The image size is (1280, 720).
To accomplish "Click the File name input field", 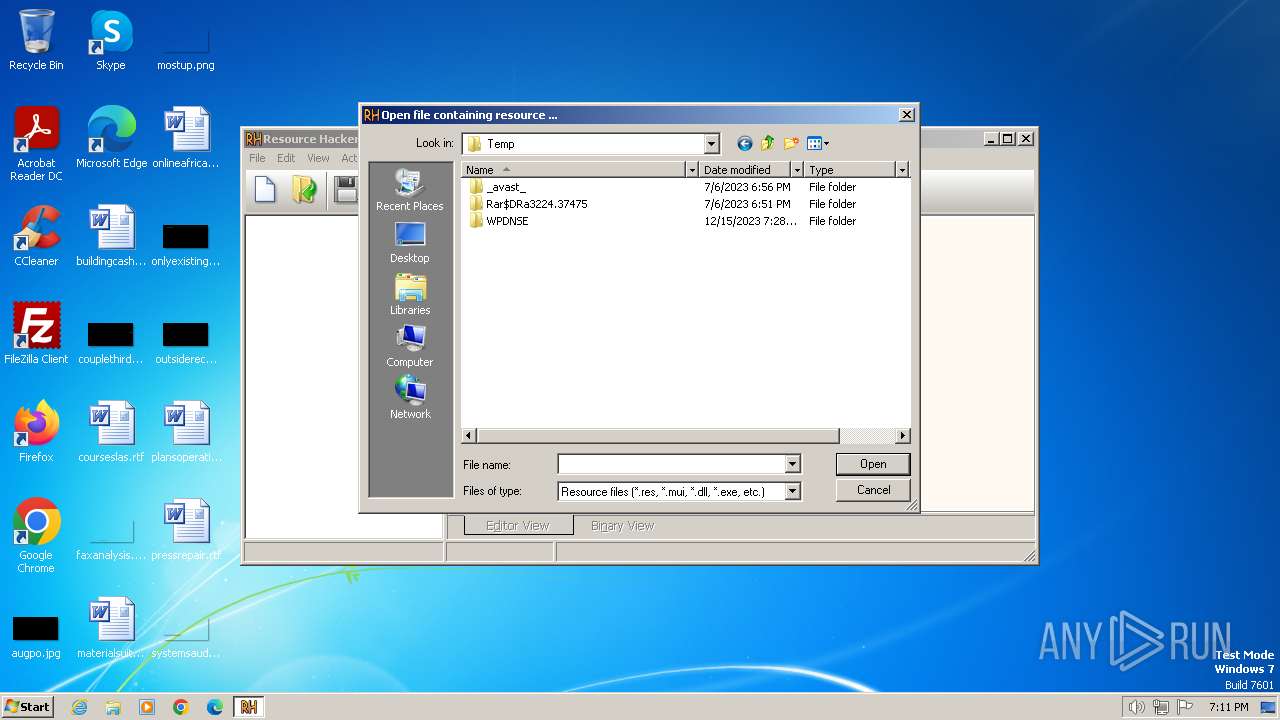I will coord(671,464).
